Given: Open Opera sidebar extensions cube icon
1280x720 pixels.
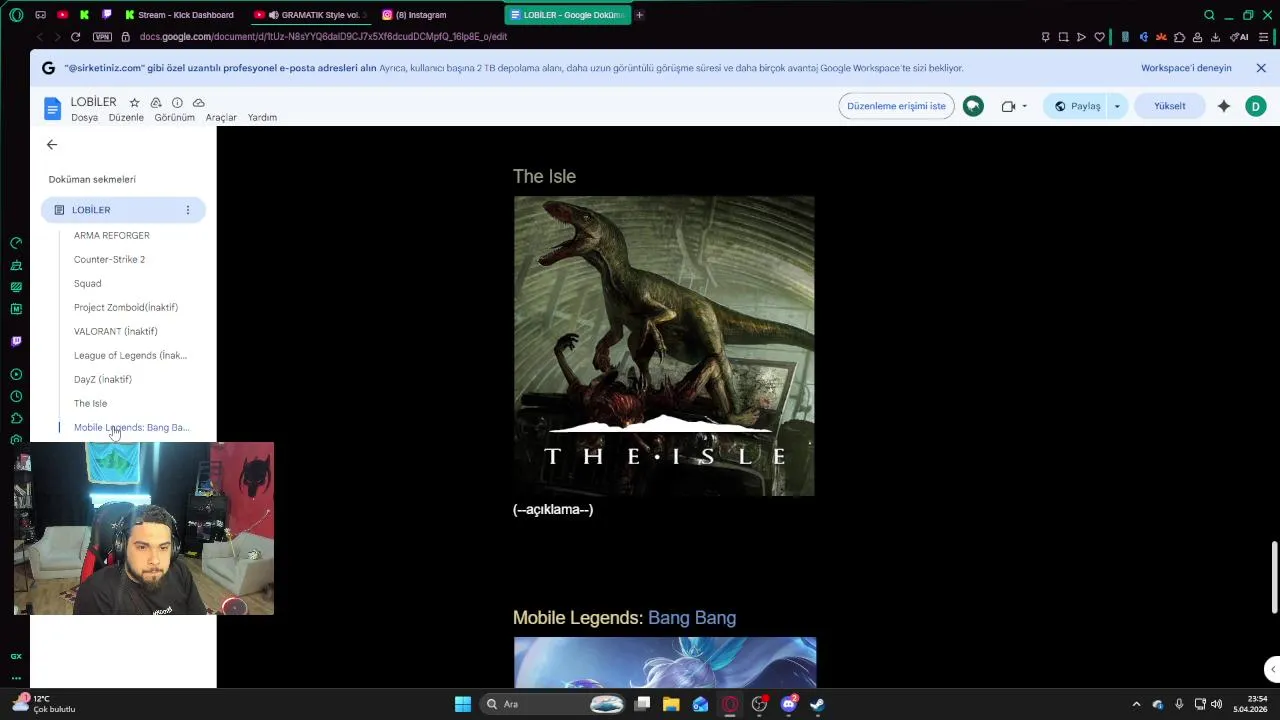Looking at the screenshot, I should pyautogui.click(x=16, y=418).
